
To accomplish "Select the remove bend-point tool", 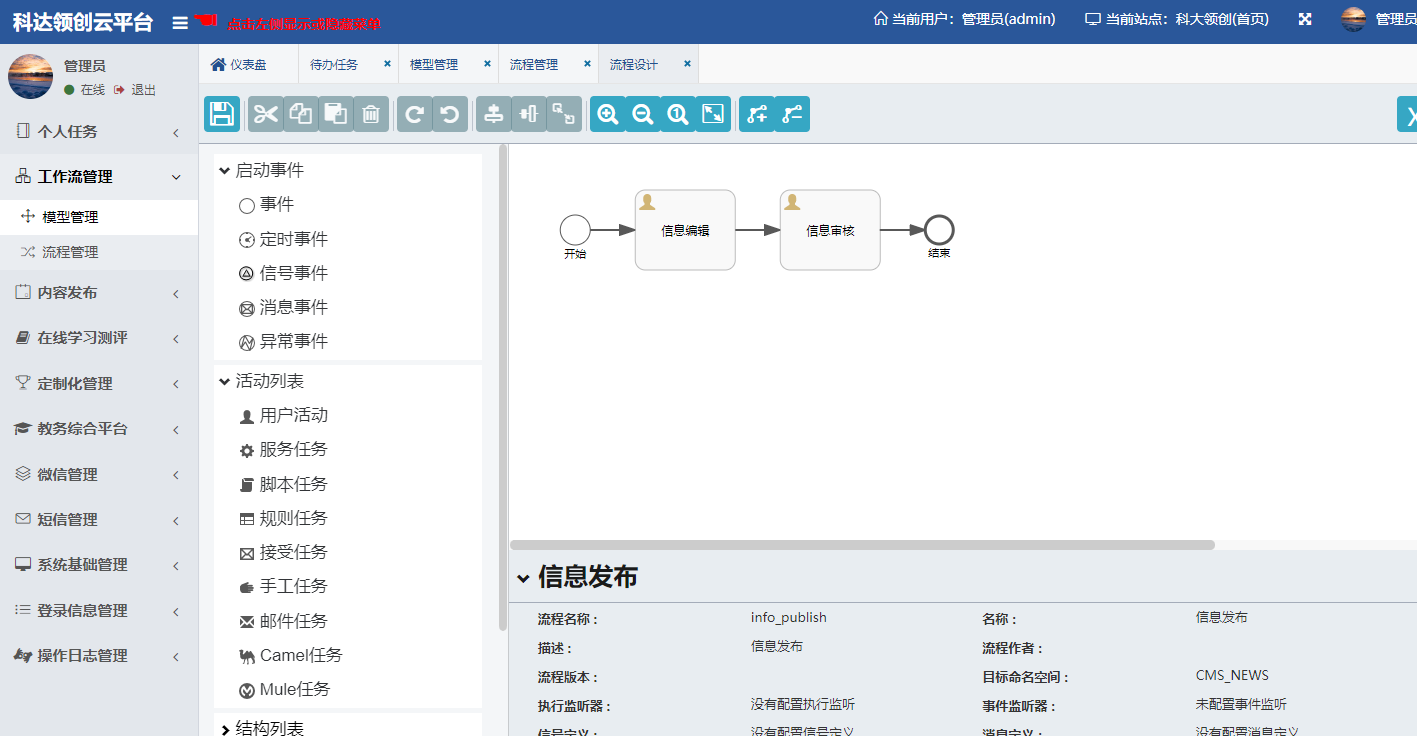I will click(x=792, y=114).
